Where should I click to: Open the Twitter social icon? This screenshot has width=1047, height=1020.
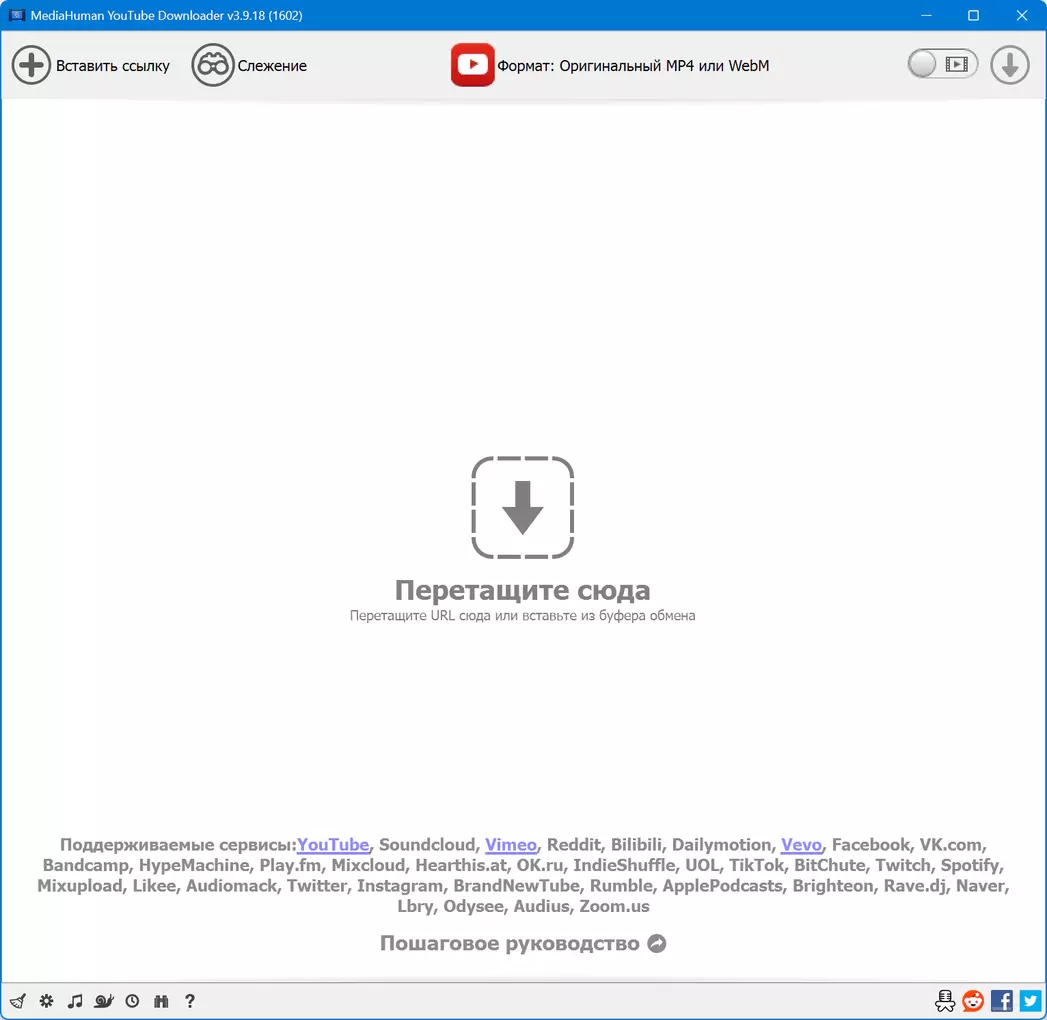click(x=1030, y=1001)
